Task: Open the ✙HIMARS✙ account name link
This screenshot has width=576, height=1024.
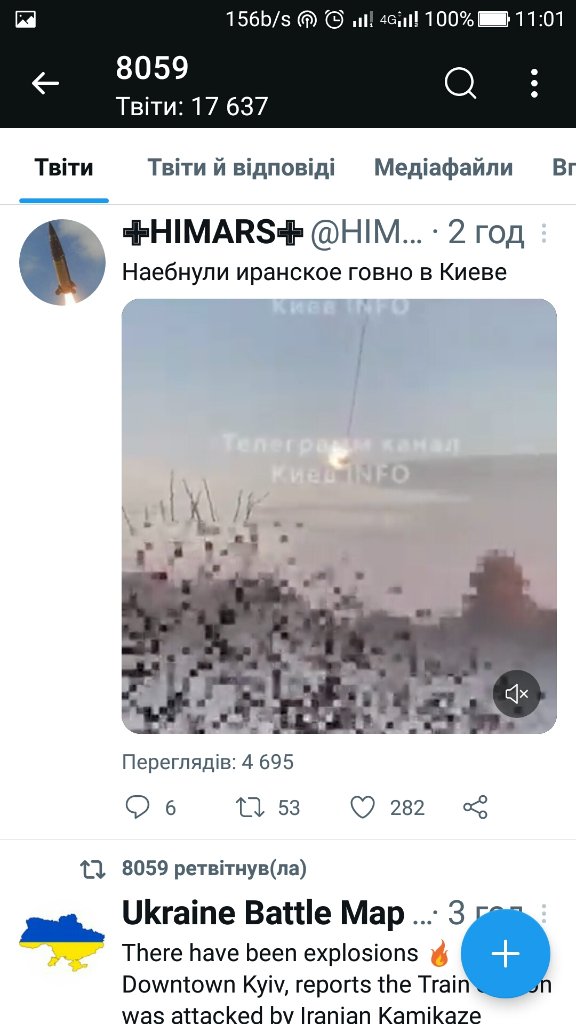Action: (213, 232)
